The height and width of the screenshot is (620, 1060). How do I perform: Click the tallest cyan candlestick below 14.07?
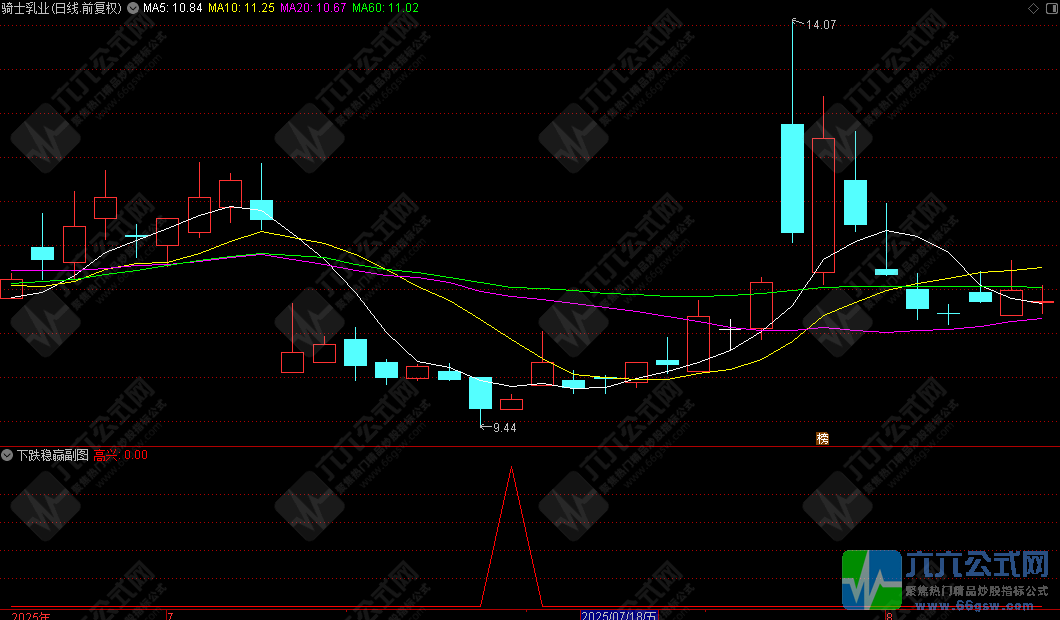click(x=792, y=178)
